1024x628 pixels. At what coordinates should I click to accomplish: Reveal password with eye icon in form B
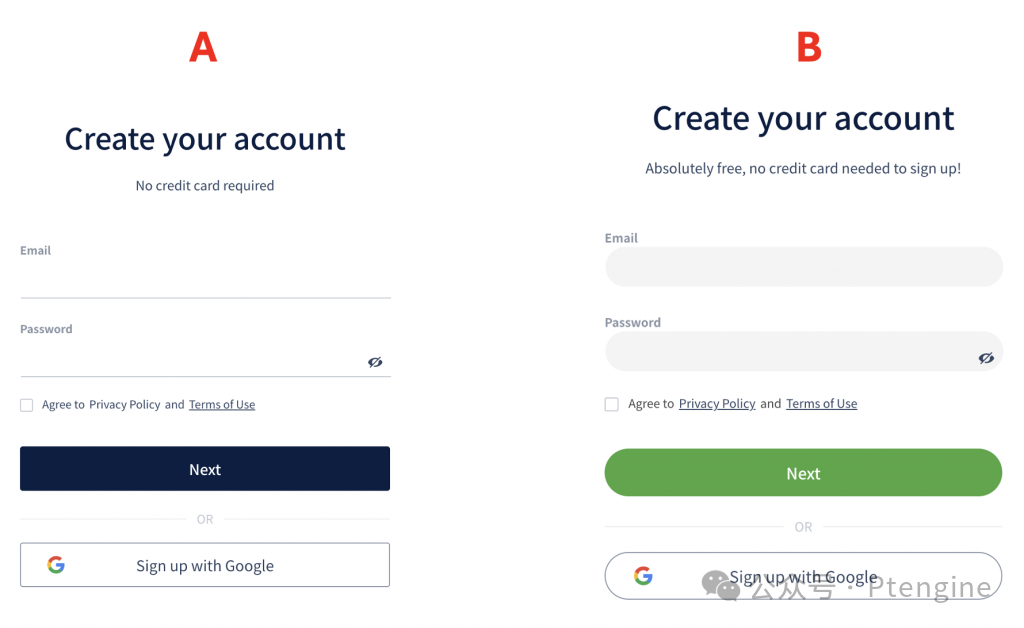(x=986, y=358)
